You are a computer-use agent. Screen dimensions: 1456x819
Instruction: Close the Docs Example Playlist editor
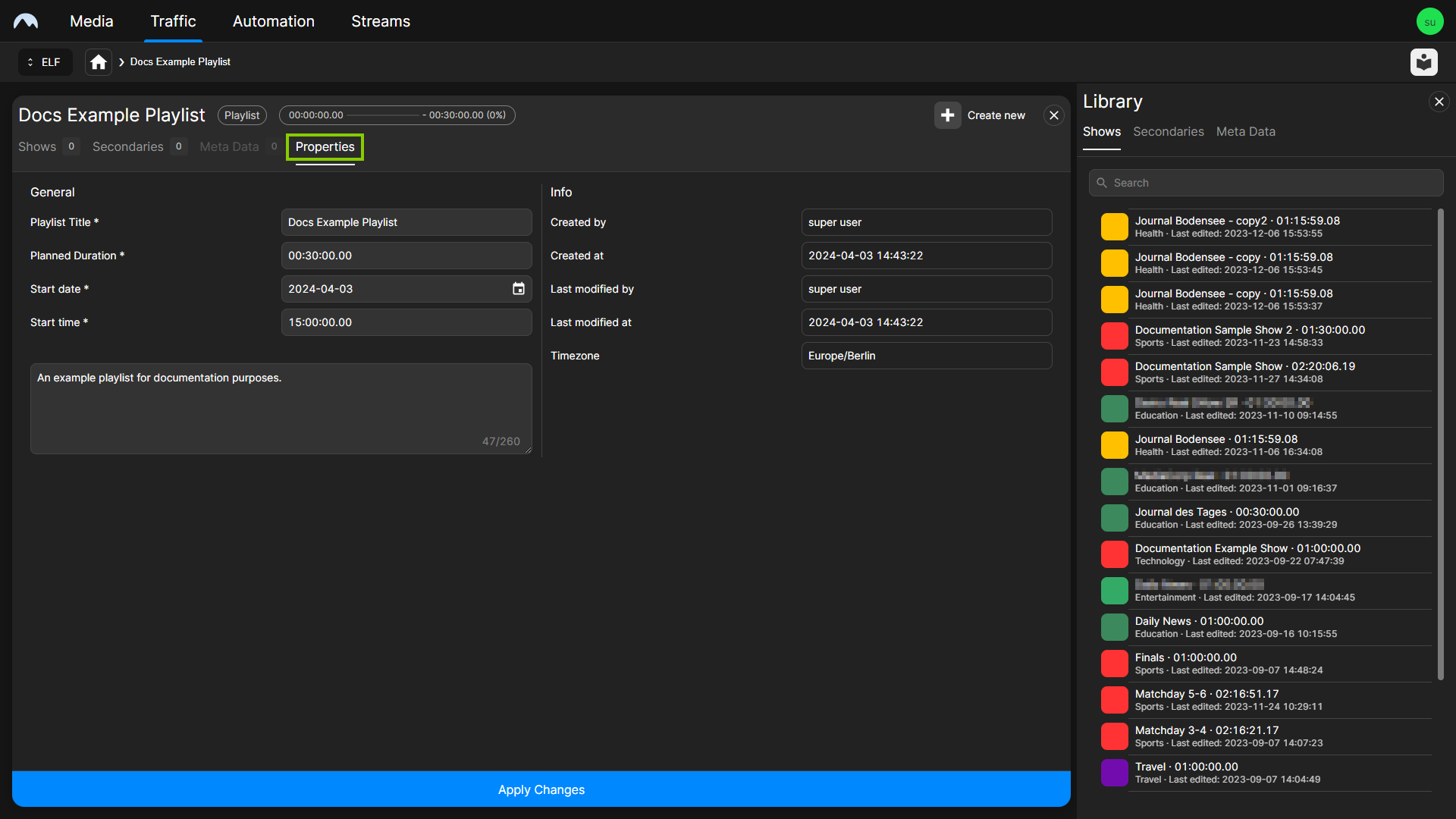1053,115
